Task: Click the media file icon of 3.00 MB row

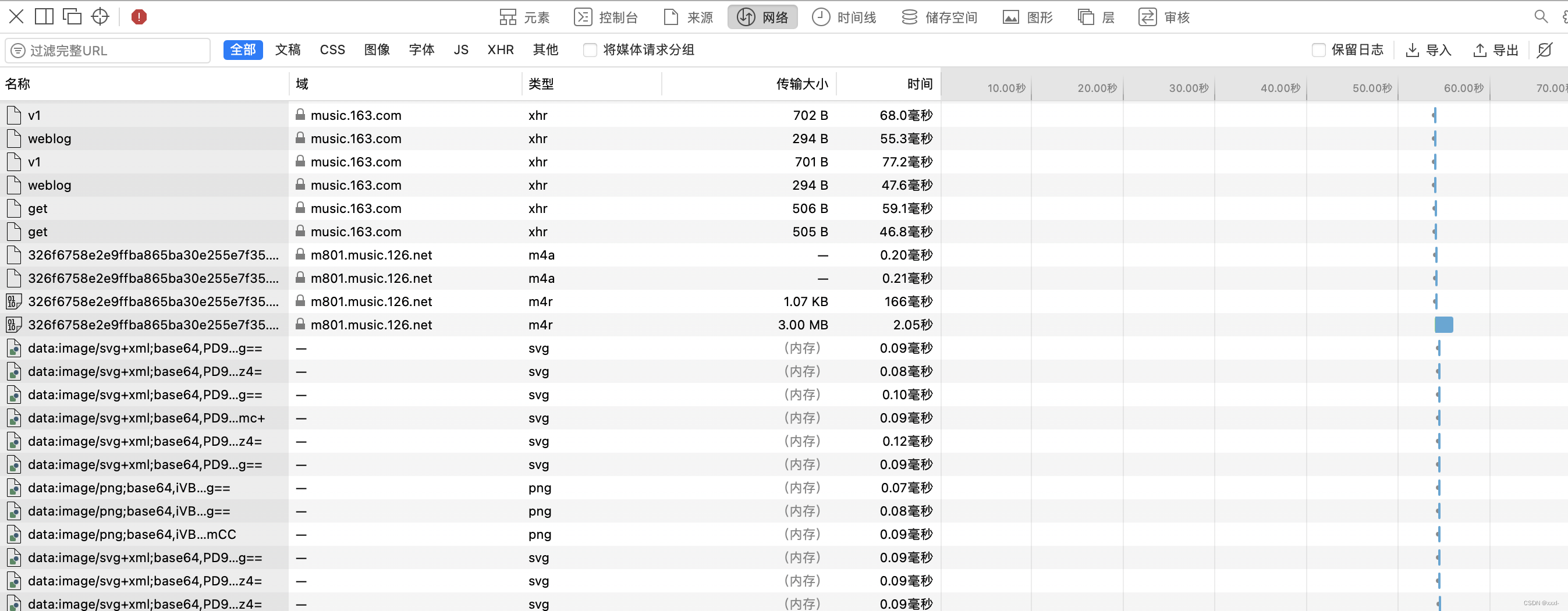Action: tap(14, 325)
